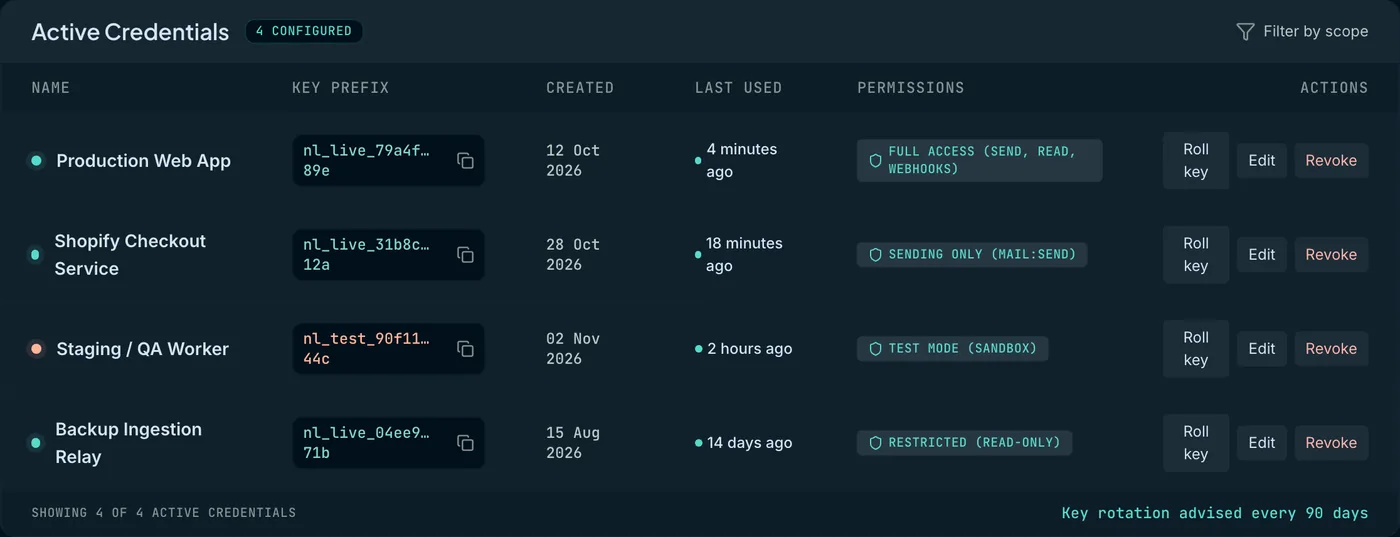
Task: Roll key for Shopify Checkout Service
Action: [1196, 254]
